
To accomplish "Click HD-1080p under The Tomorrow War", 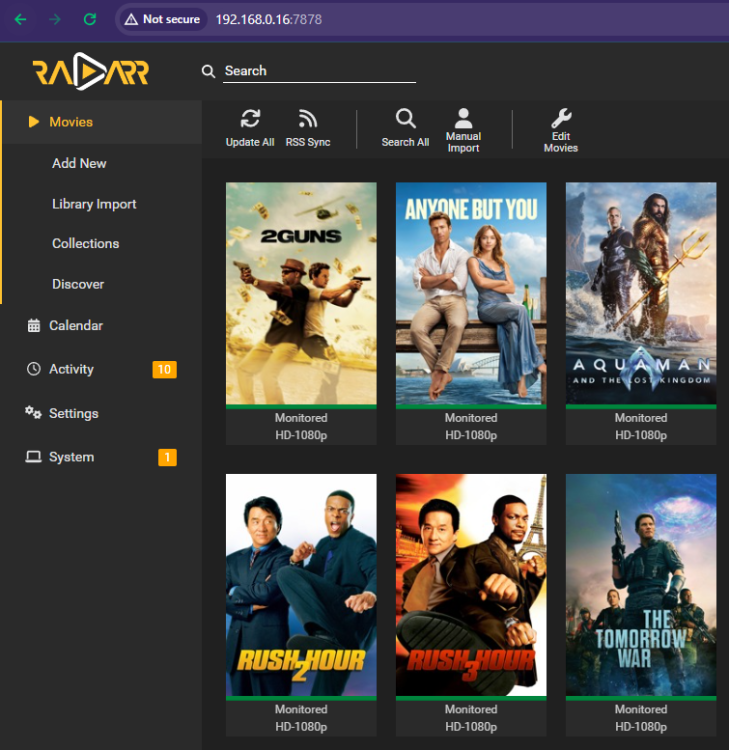I will [x=641, y=727].
